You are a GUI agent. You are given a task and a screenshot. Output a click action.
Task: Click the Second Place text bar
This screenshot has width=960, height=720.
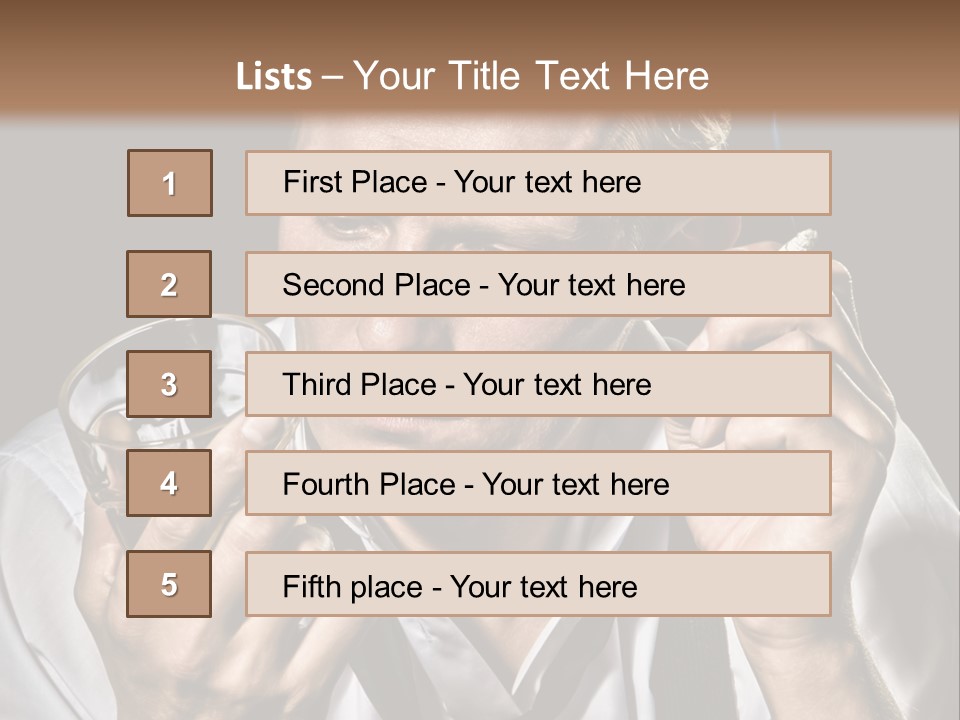tap(538, 284)
